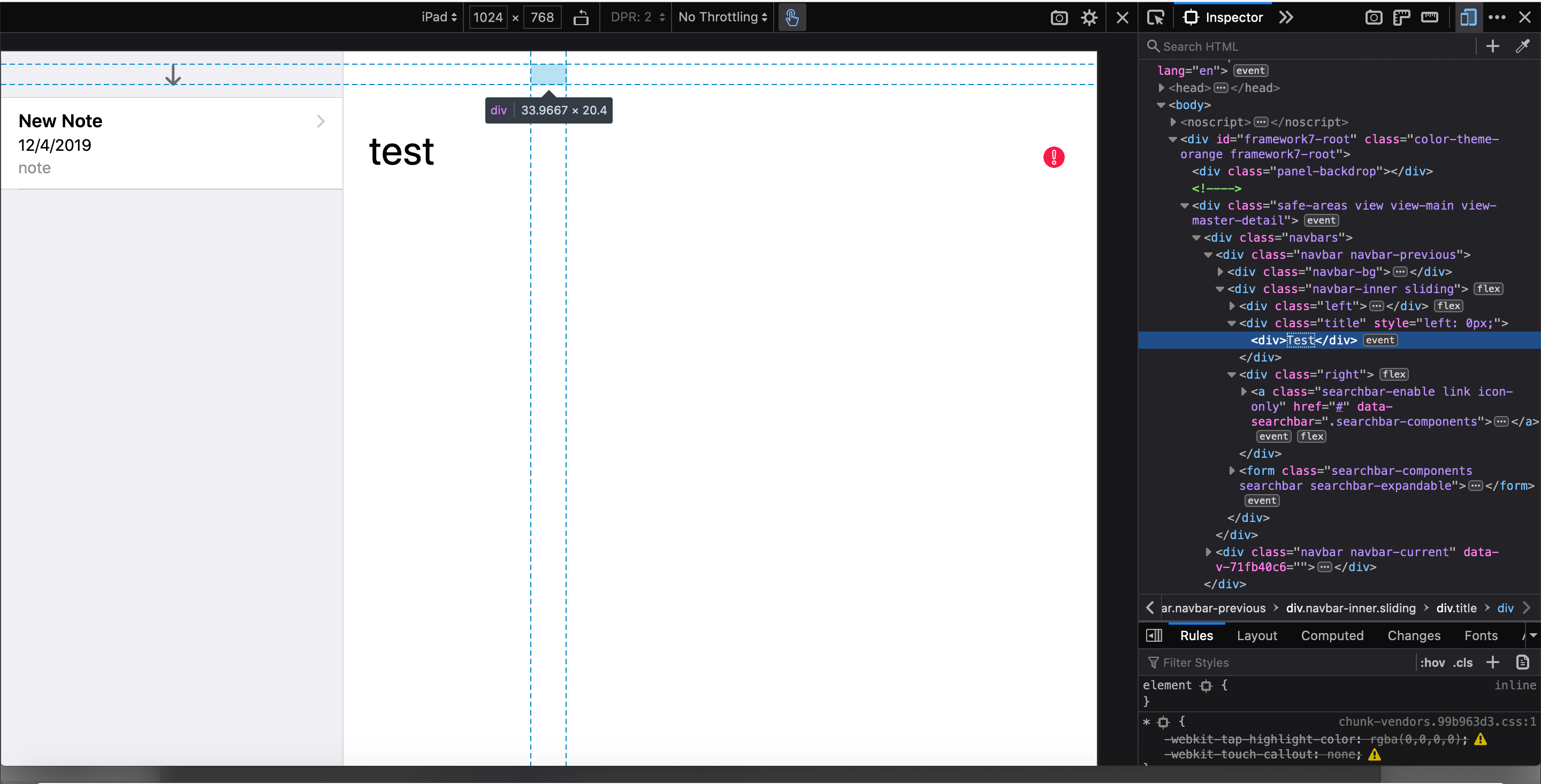This screenshot has width=1541, height=784.
Task: Open the eyedropper color picker
Action: (x=1523, y=46)
